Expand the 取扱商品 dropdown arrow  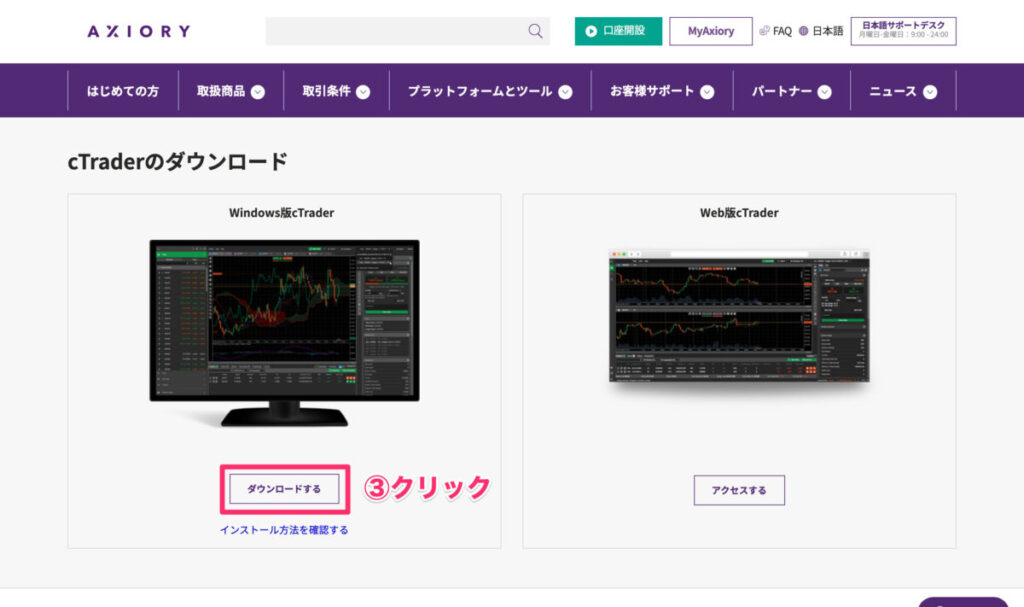pyautogui.click(x=258, y=92)
